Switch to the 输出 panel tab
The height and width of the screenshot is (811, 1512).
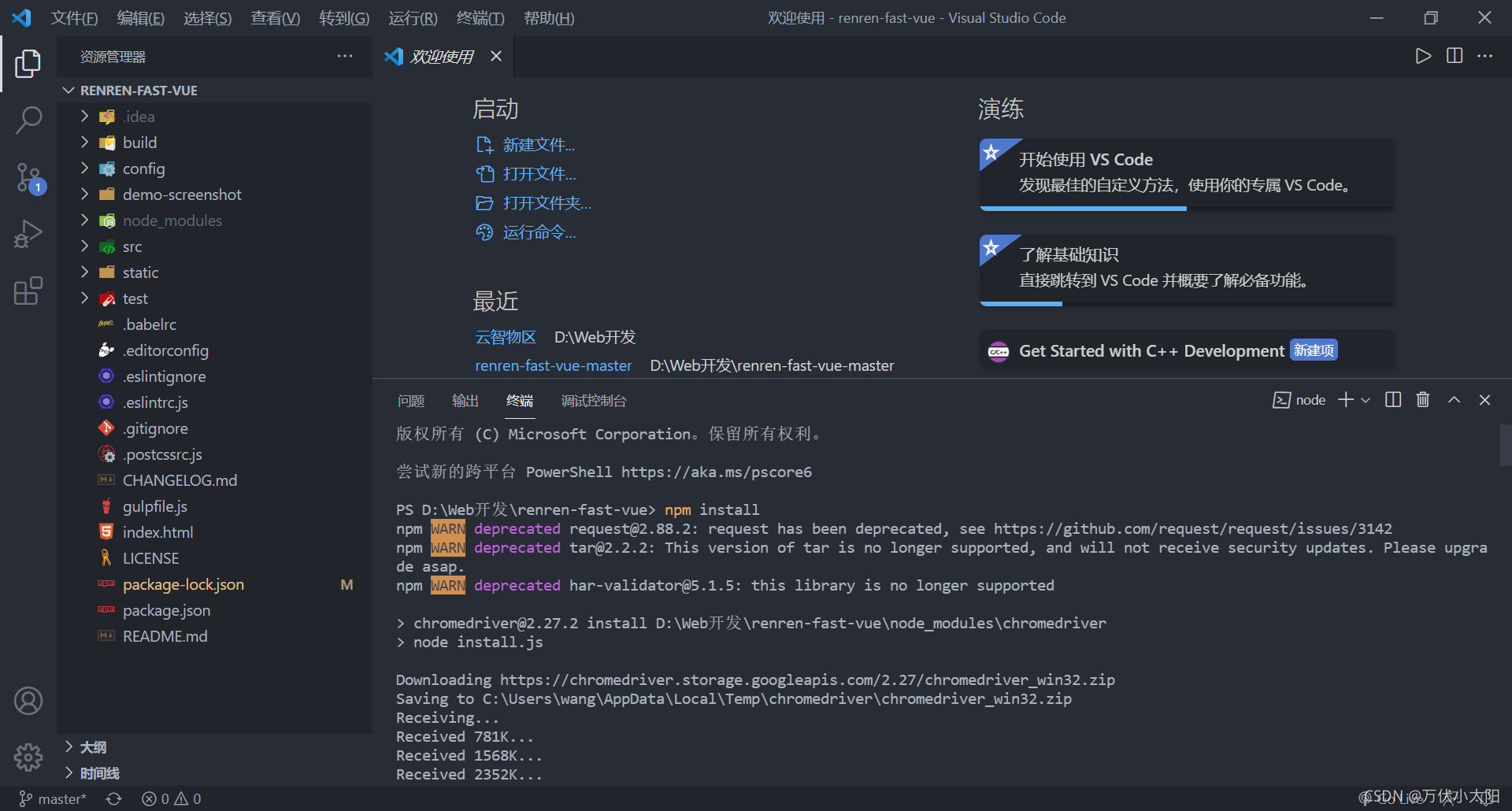[x=465, y=401]
